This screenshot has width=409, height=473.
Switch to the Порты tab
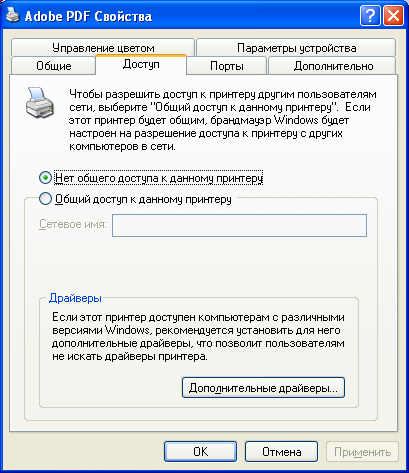tap(227, 65)
